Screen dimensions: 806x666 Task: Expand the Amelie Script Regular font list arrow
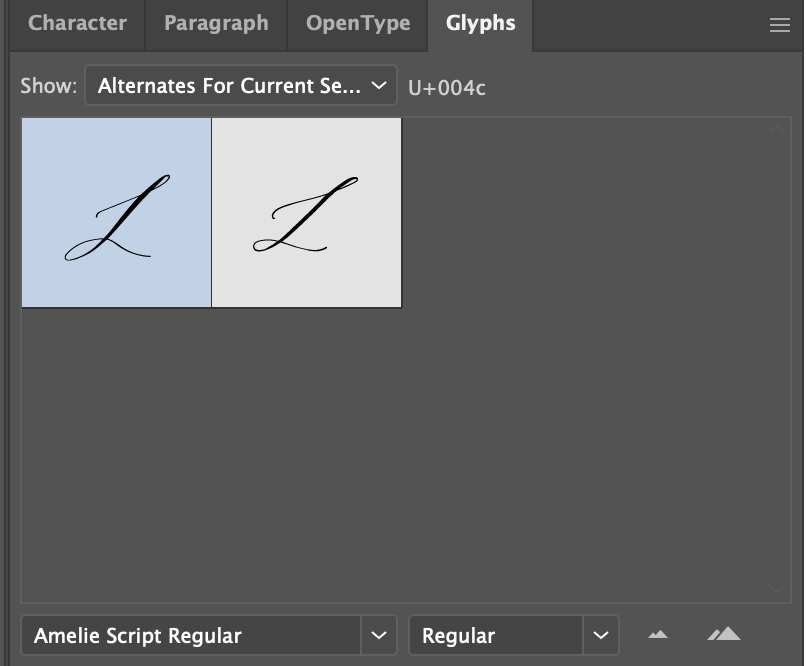tap(379, 635)
